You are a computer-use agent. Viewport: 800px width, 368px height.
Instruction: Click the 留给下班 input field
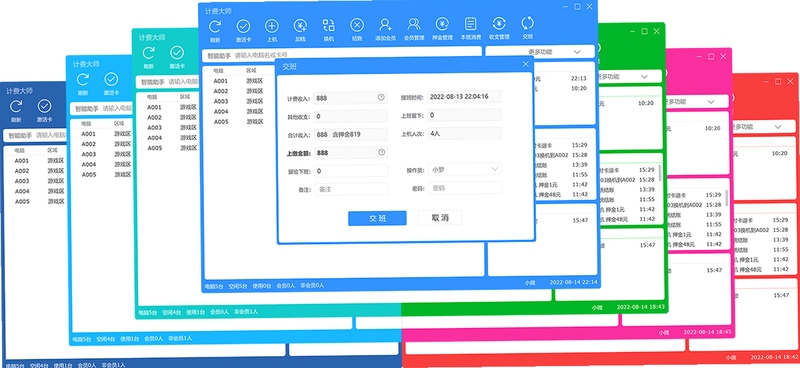click(351, 171)
